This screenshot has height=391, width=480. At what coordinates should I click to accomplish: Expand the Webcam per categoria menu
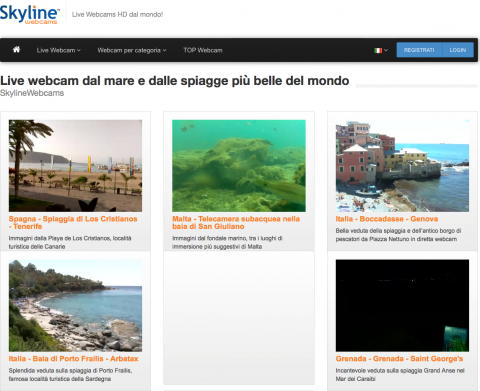(x=132, y=50)
